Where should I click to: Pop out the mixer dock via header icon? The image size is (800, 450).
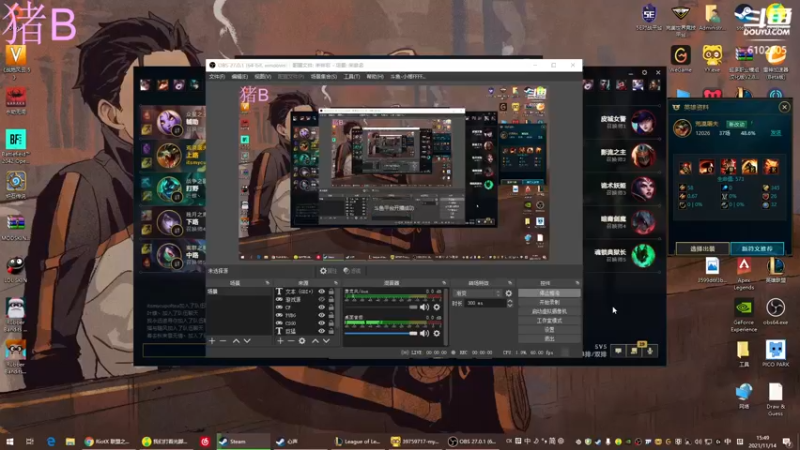click(x=444, y=283)
